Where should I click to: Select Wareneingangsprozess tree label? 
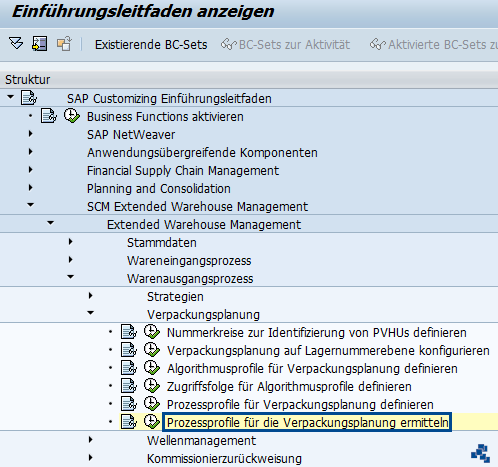[189, 261]
